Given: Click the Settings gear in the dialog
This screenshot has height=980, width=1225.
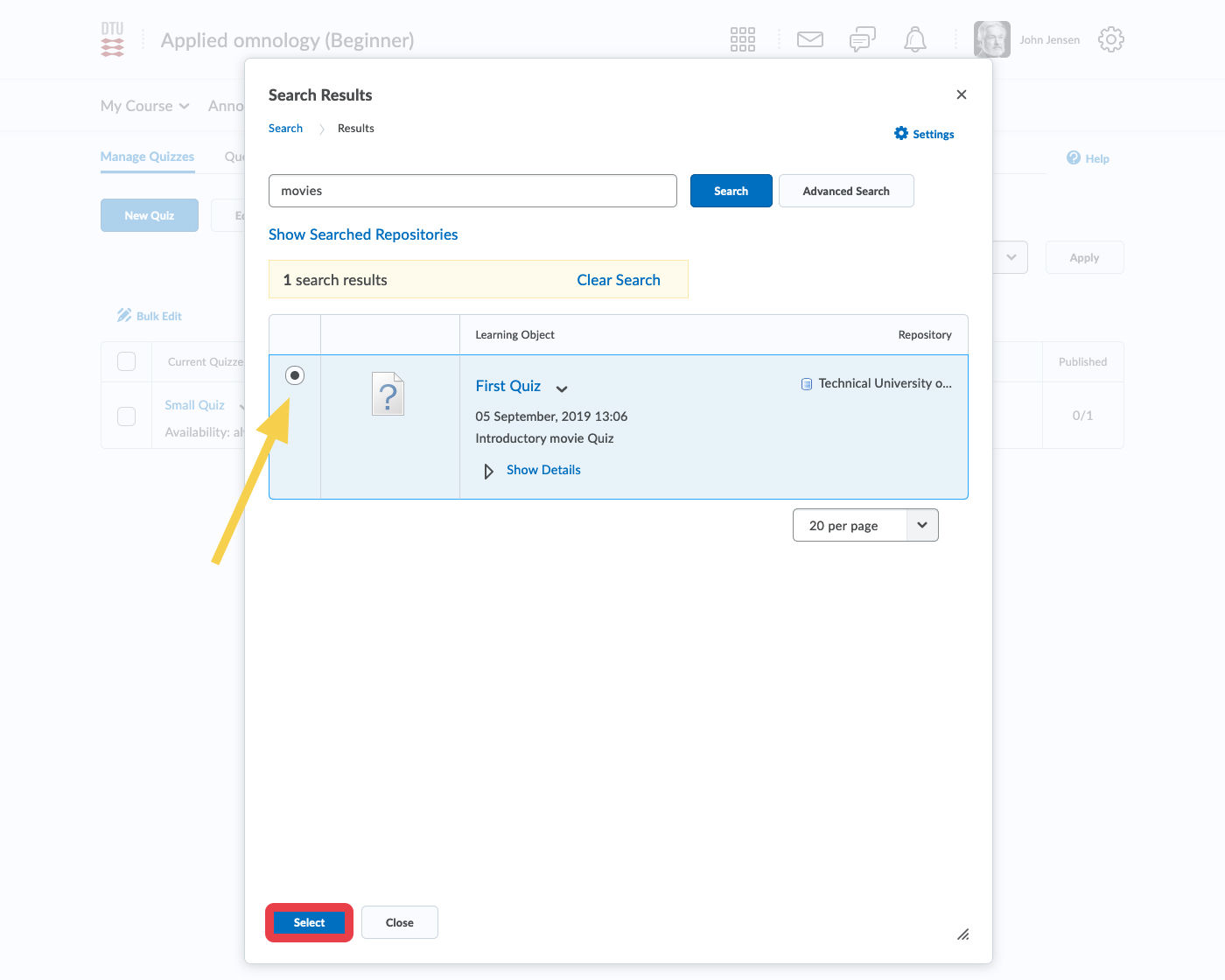Looking at the screenshot, I should click(x=901, y=133).
